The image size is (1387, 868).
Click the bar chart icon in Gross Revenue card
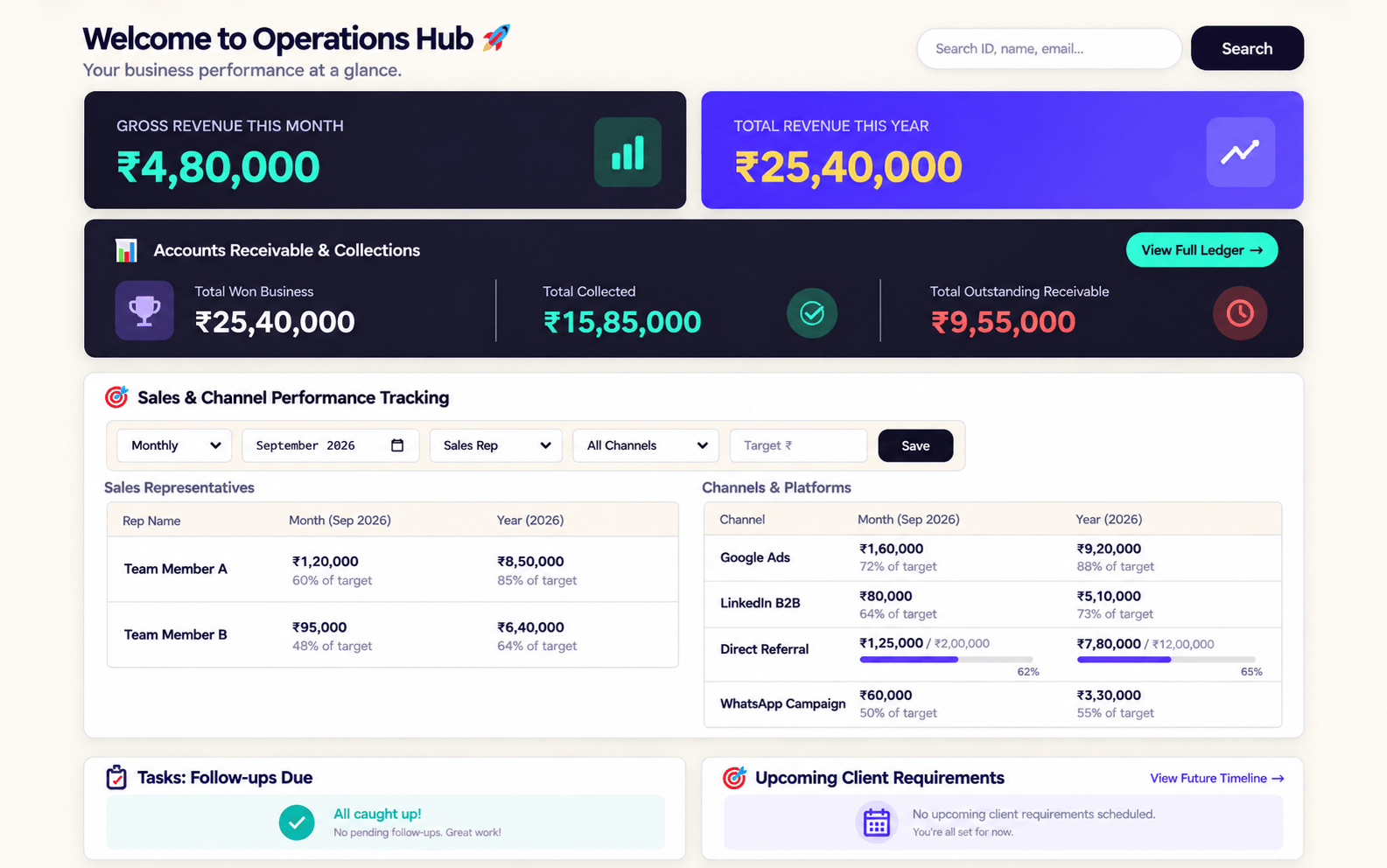click(x=627, y=152)
